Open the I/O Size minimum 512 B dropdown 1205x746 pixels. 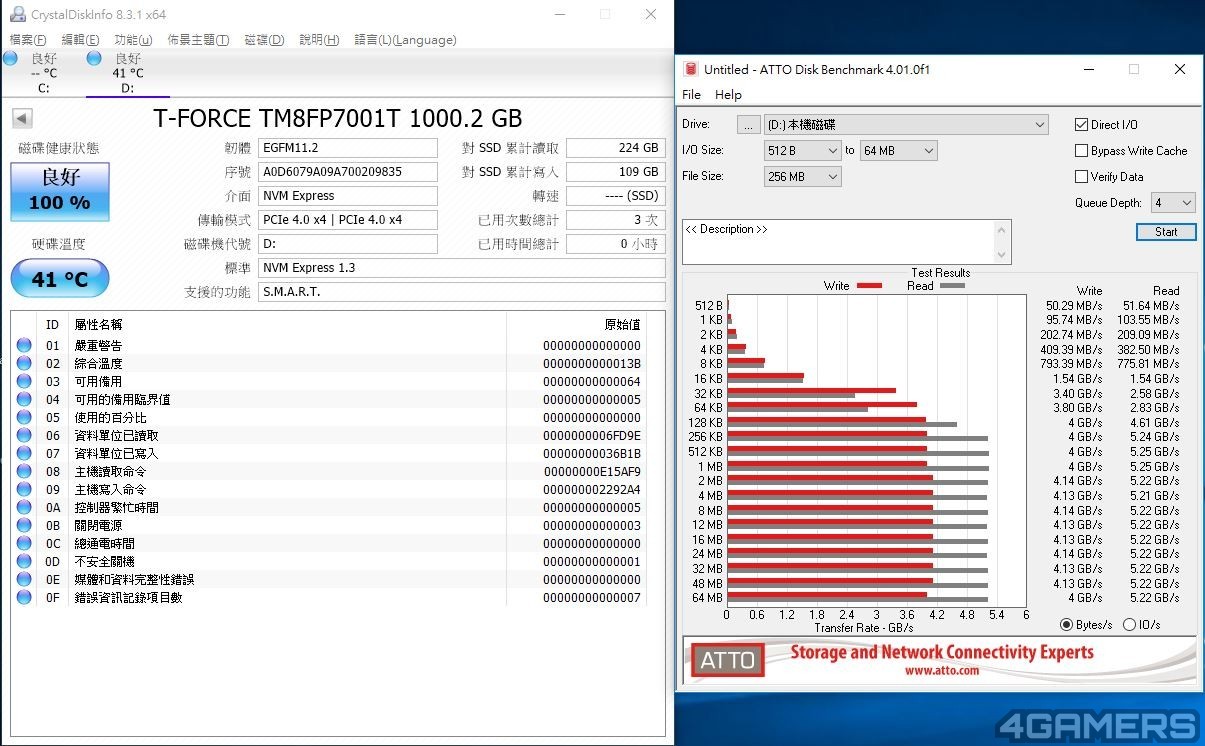point(803,151)
